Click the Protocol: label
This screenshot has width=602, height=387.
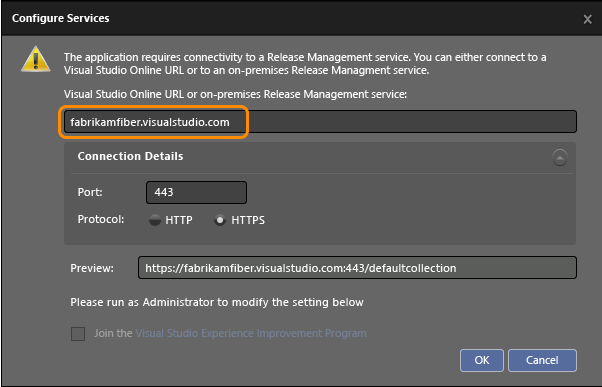[x=101, y=219]
